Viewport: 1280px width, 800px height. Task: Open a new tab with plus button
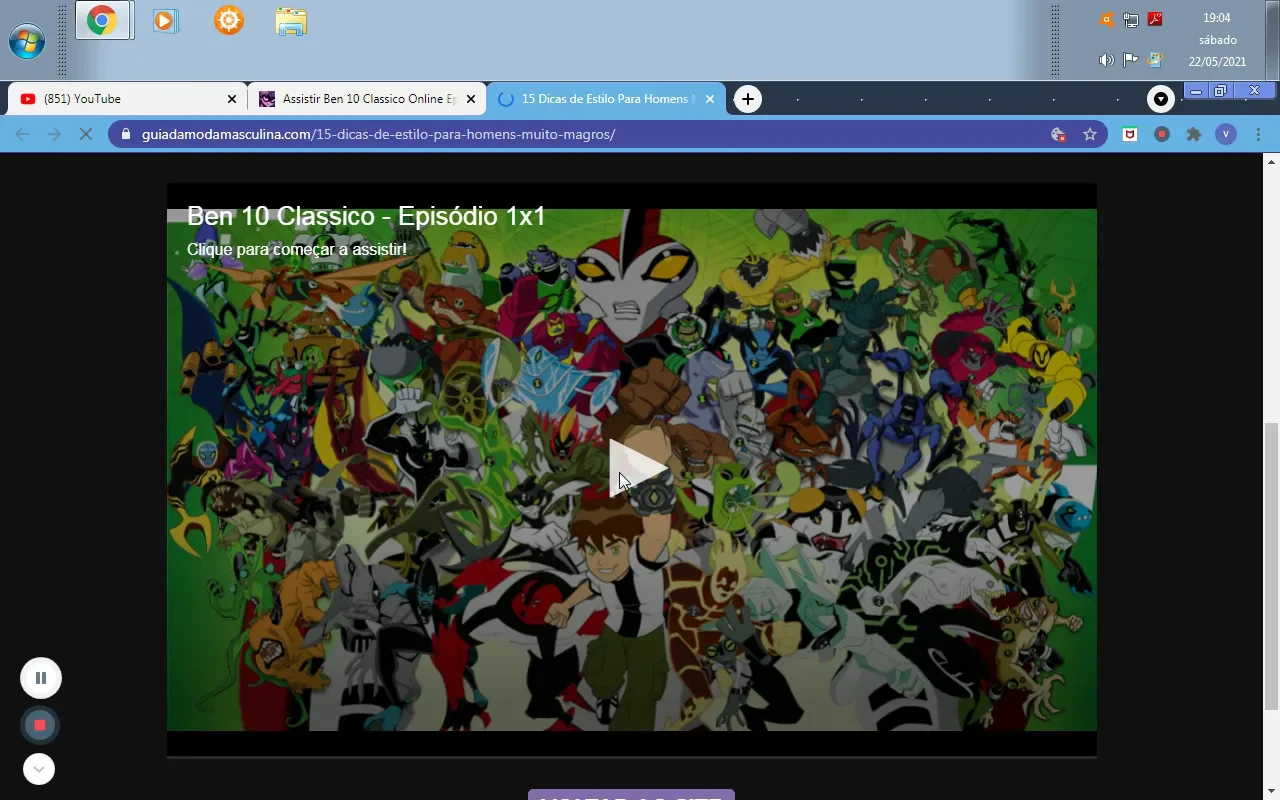(x=747, y=99)
